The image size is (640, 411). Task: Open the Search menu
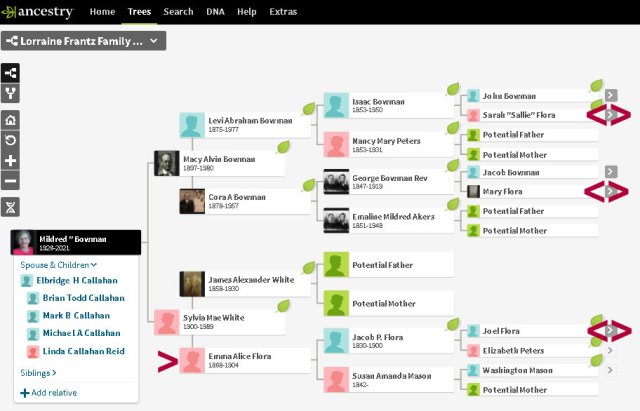tap(178, 12)
